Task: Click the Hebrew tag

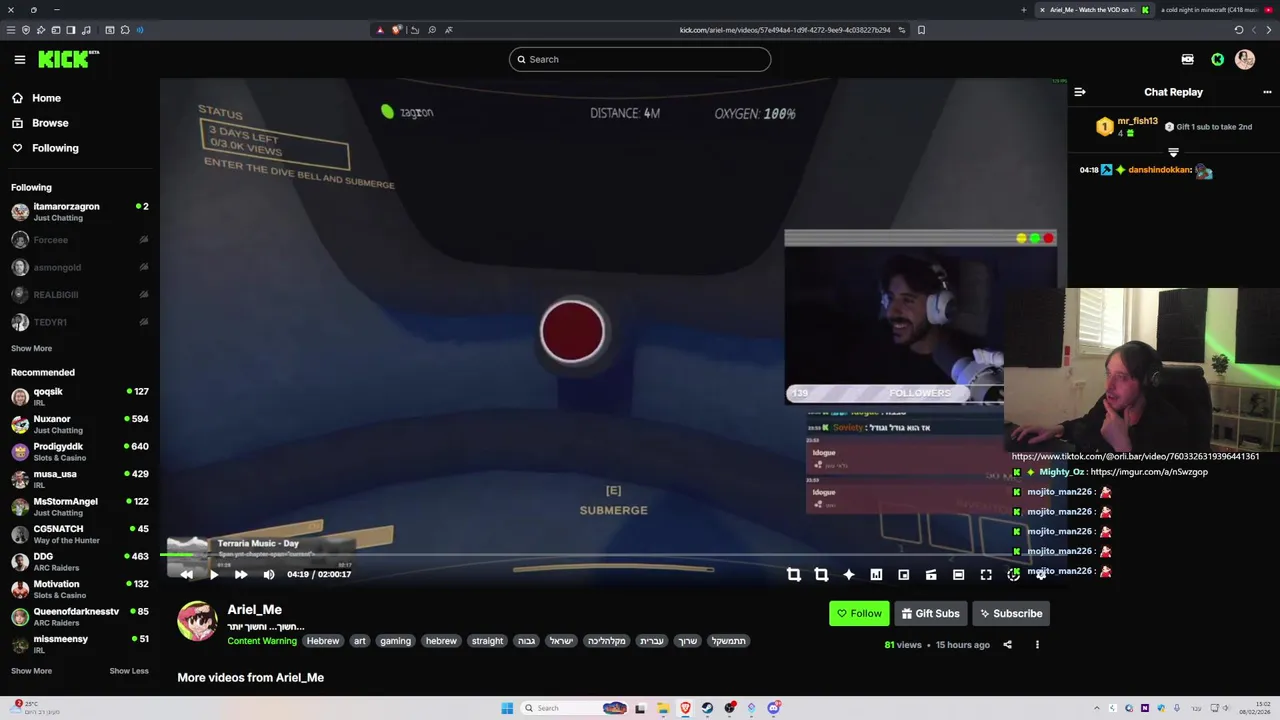Action: pyautogui.click(x=323, y=641)
